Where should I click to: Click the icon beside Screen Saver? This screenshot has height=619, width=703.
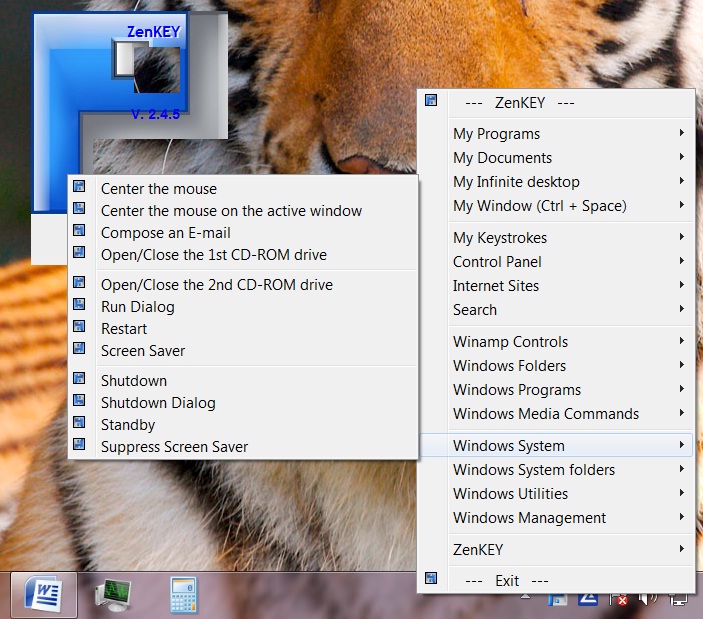click(x=79, y=348)
